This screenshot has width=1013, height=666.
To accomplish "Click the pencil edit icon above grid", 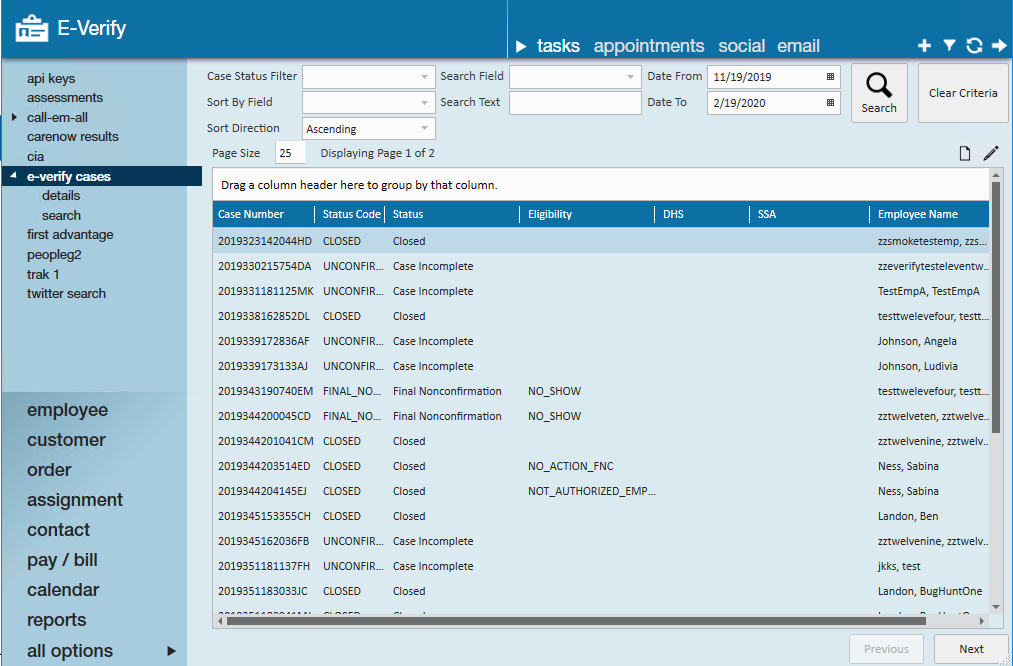I will 990,153.
